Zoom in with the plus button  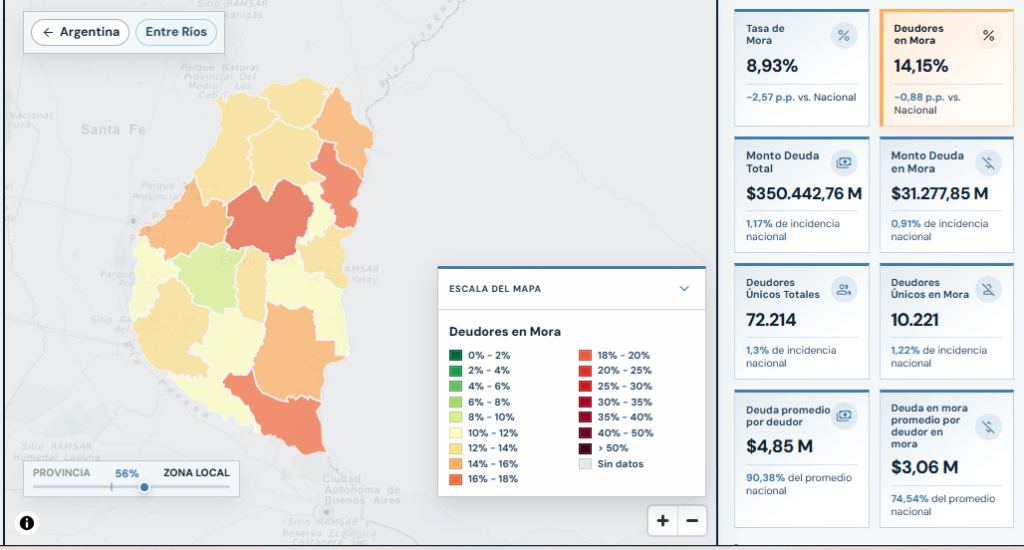[662, 521]
